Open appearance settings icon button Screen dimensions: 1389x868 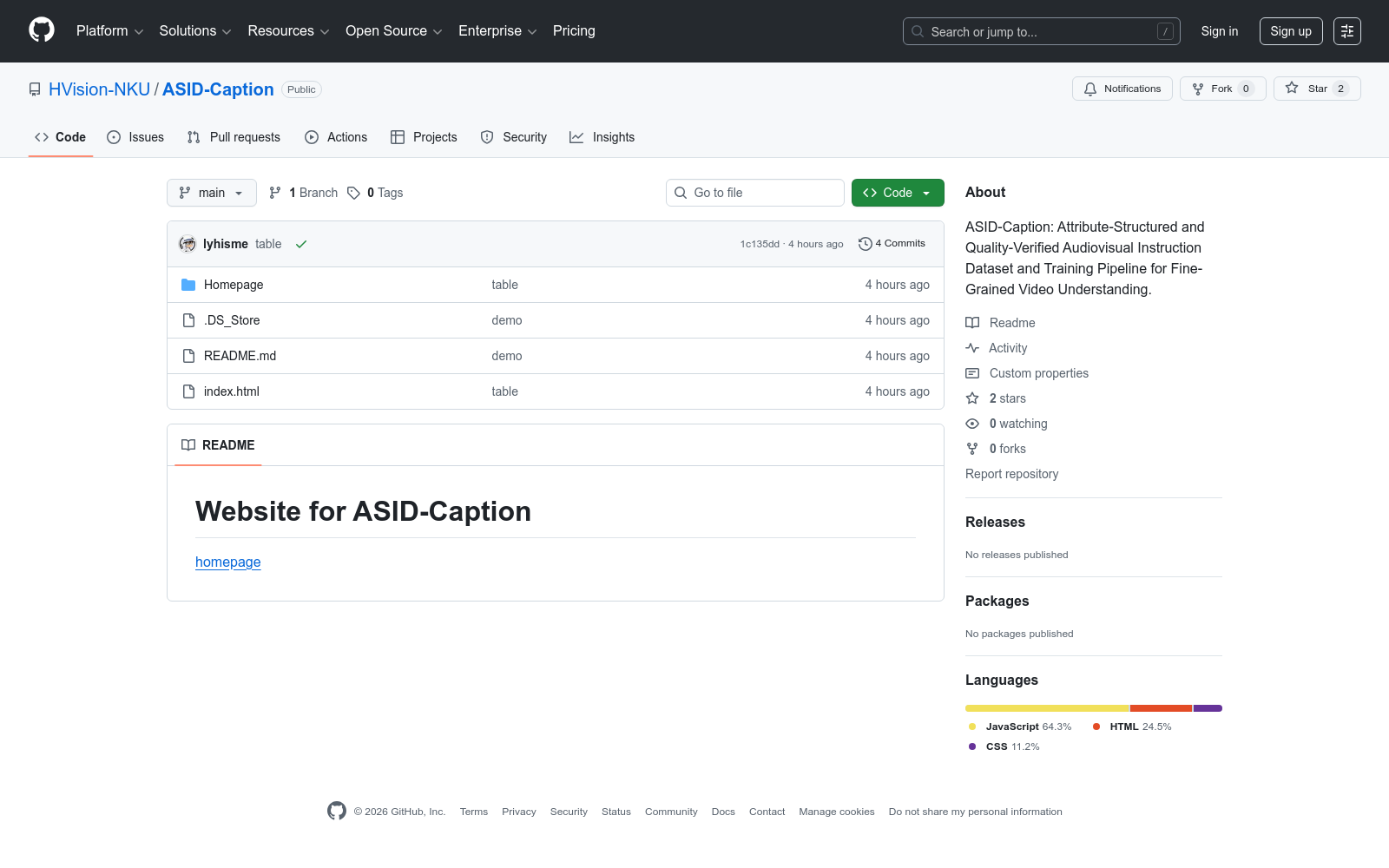[1347, 31]
